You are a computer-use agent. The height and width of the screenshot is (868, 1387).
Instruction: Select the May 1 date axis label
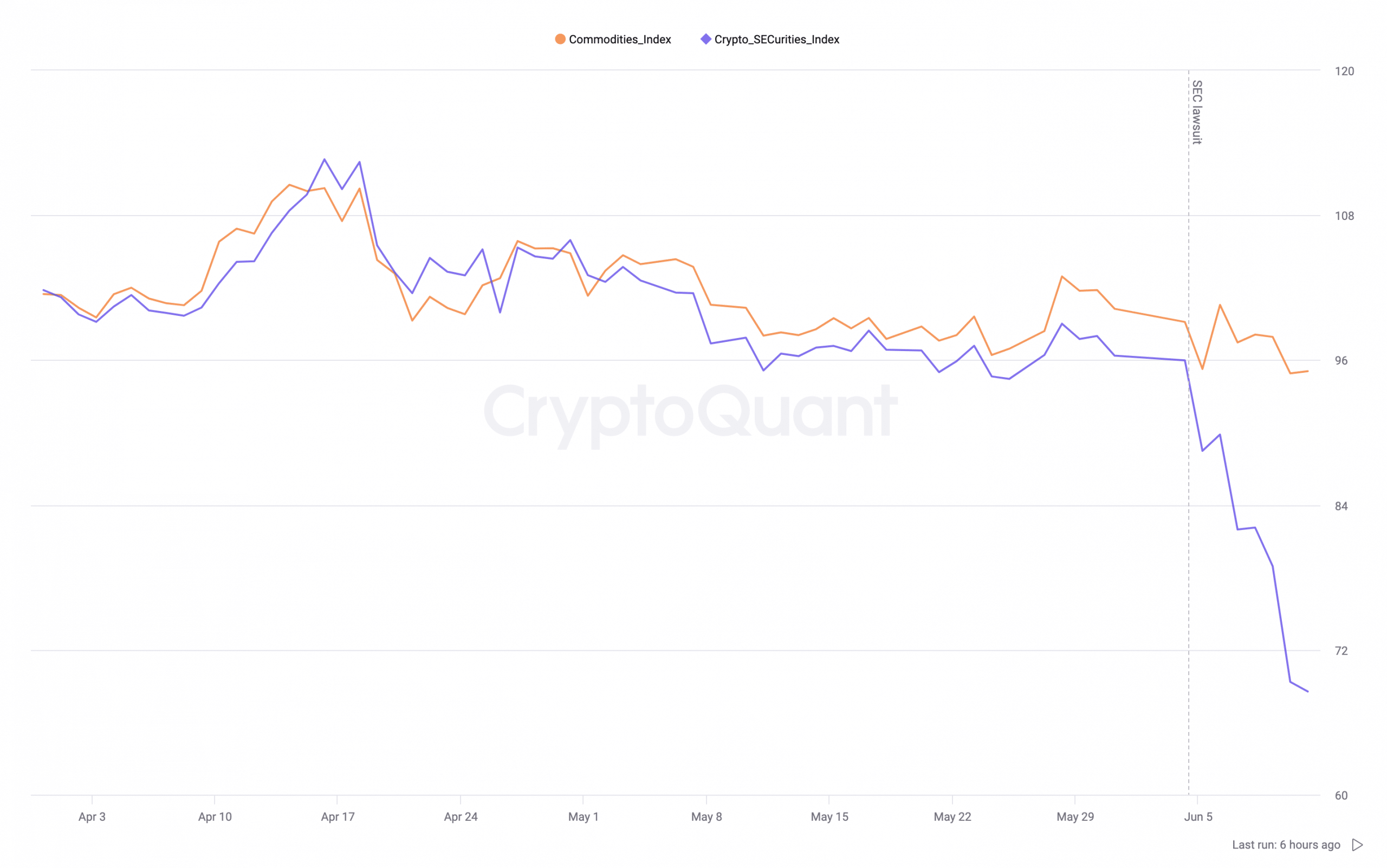pos(584,817)
